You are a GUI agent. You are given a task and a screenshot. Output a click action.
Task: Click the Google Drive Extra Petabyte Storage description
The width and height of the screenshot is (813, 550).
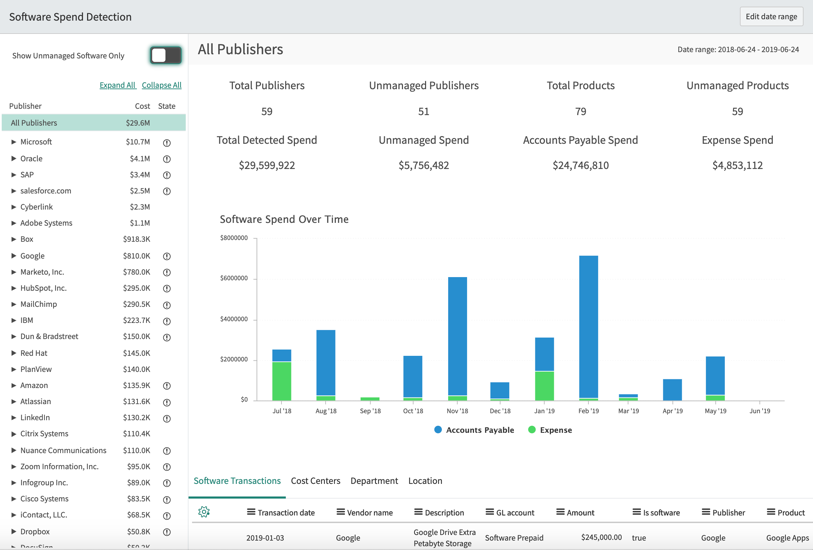[444, 538]
